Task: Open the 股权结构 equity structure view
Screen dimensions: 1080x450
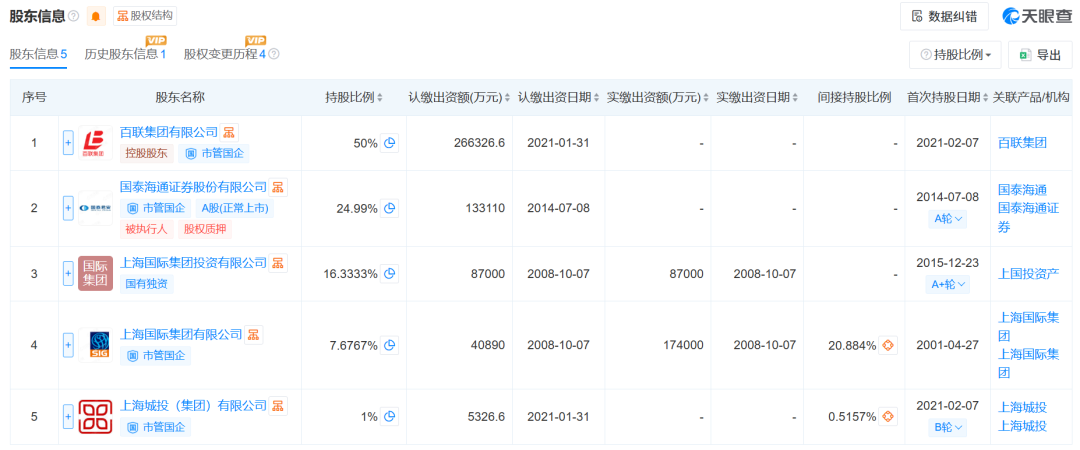Action: [x=145, y=16]
